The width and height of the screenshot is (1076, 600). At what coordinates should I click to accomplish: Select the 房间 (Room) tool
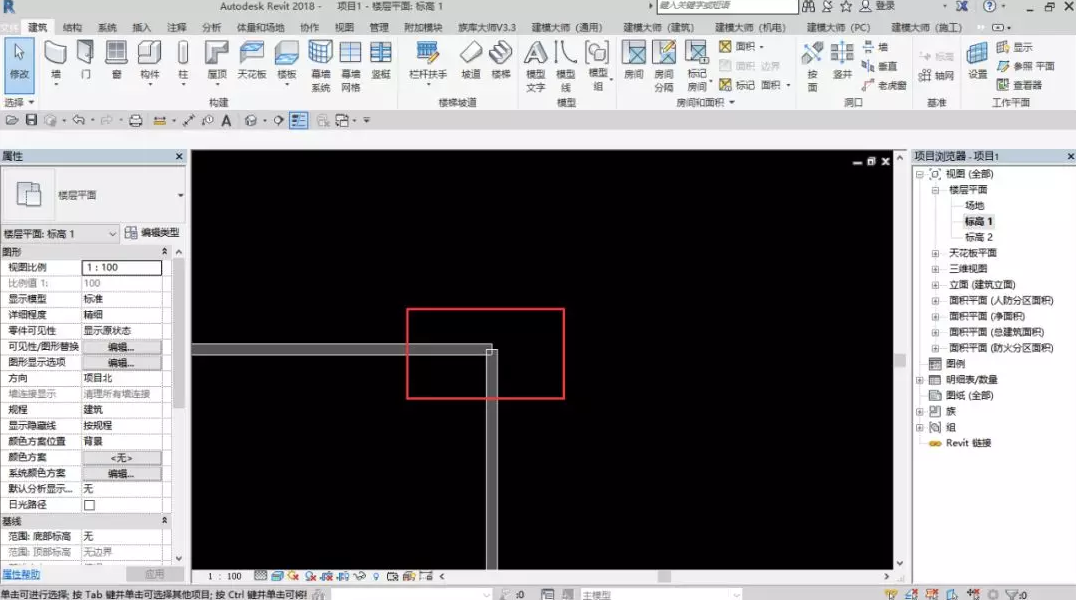tap(633, 60)
